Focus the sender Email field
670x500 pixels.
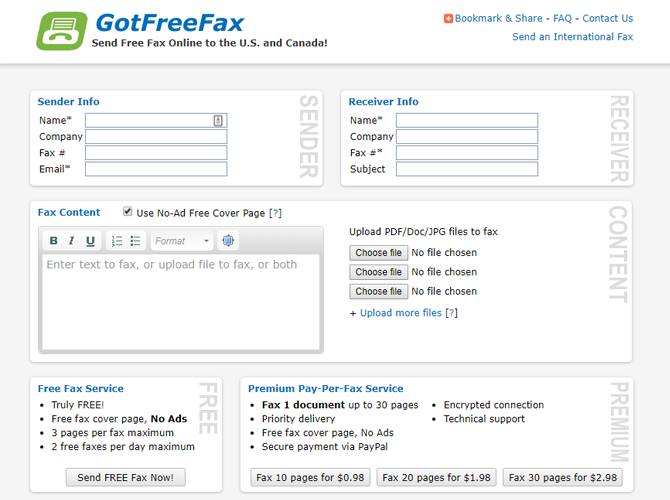pos(156,169)
